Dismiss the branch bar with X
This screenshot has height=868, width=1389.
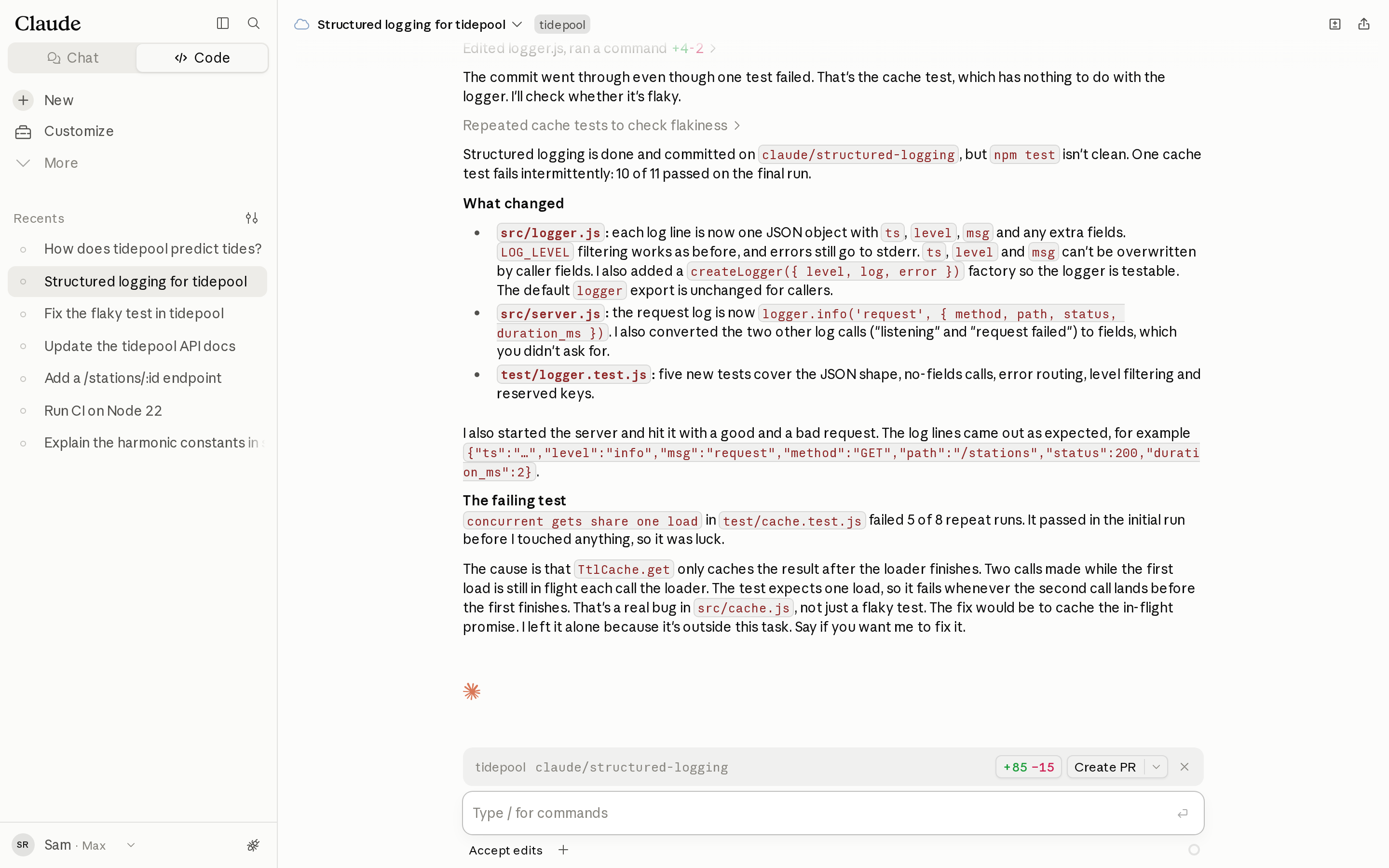(1184, 767)
